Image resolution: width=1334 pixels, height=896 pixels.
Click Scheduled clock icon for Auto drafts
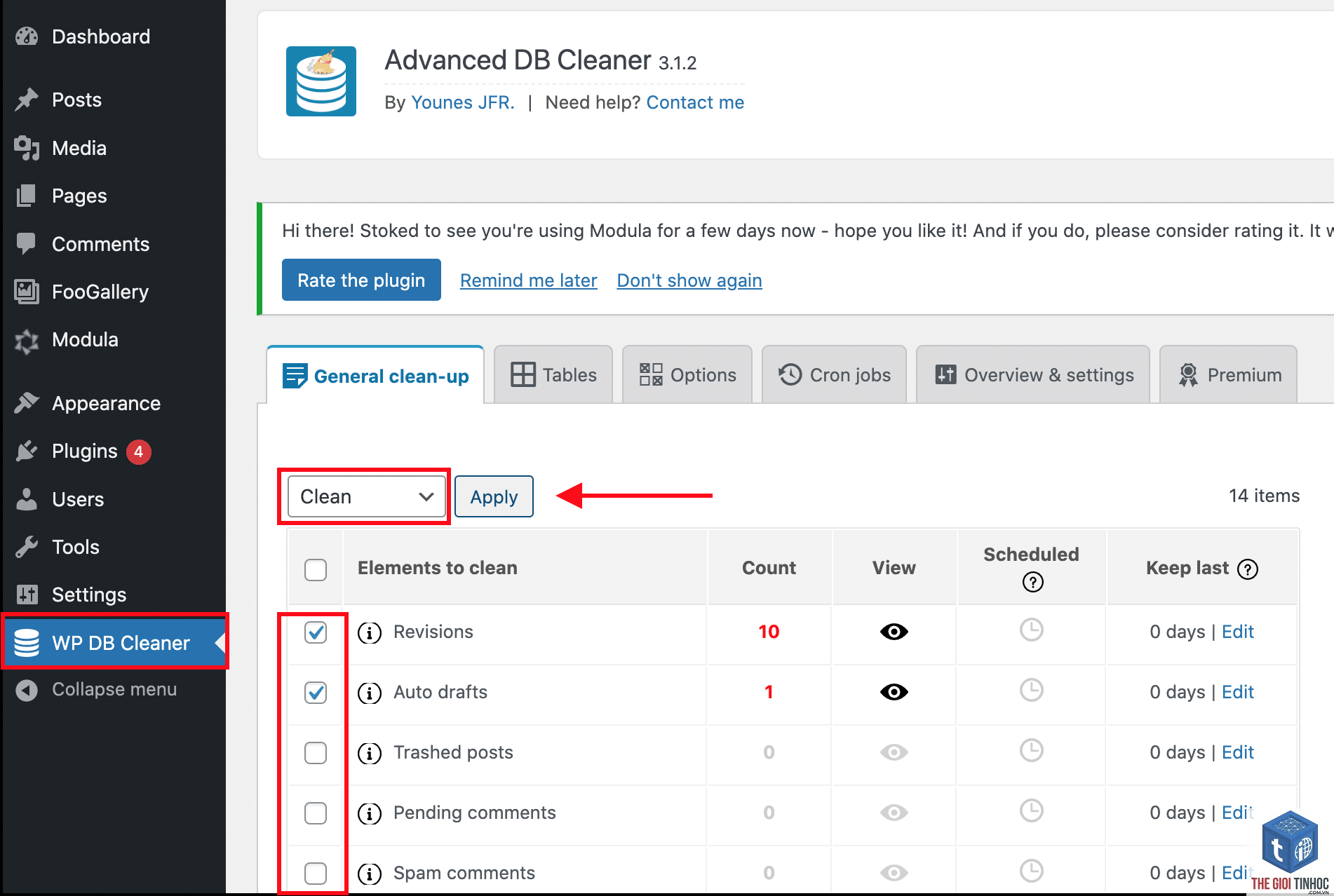point(1032,690)
